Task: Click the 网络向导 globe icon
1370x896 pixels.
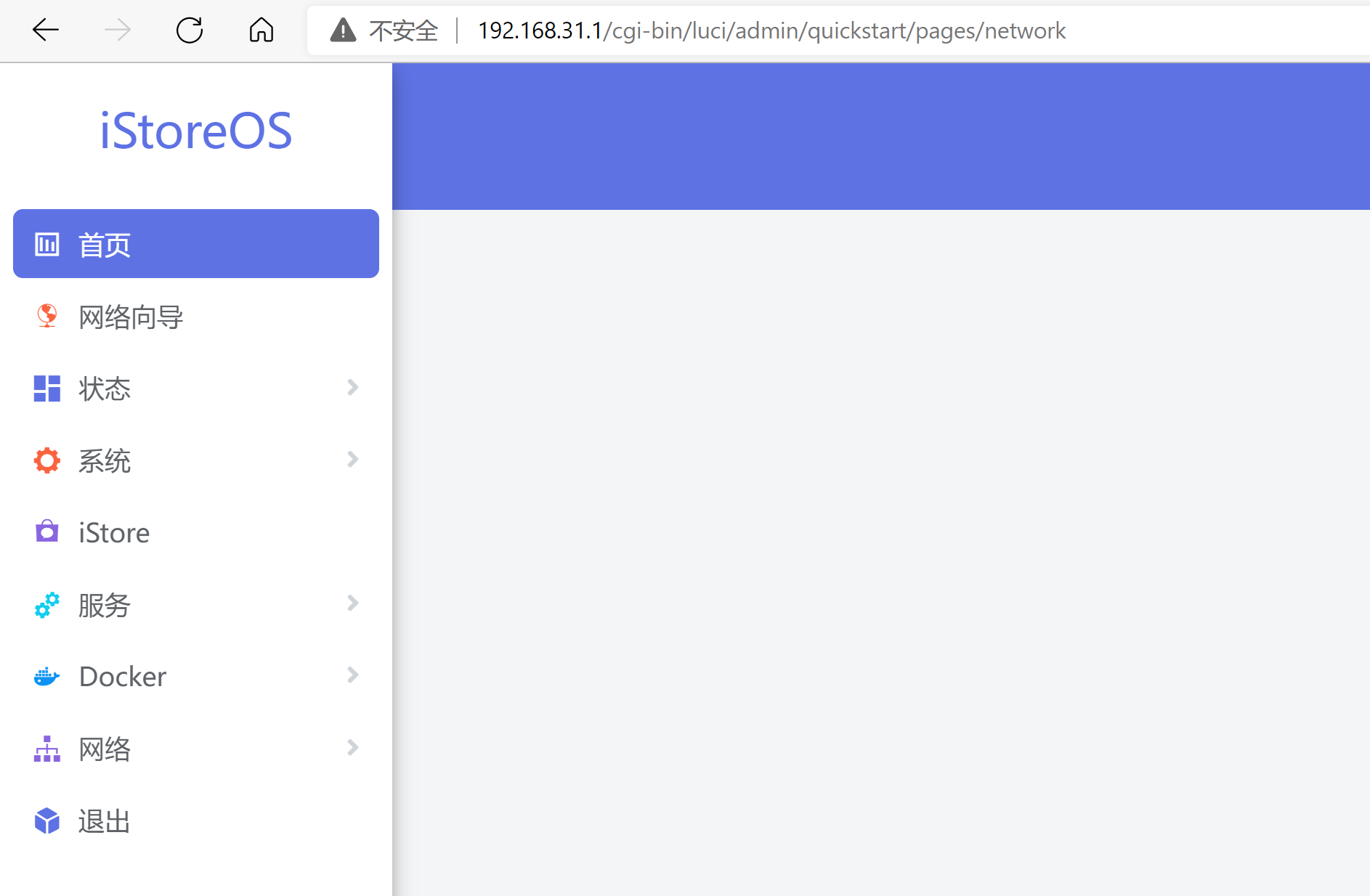Action: click(x=46, y=317)
